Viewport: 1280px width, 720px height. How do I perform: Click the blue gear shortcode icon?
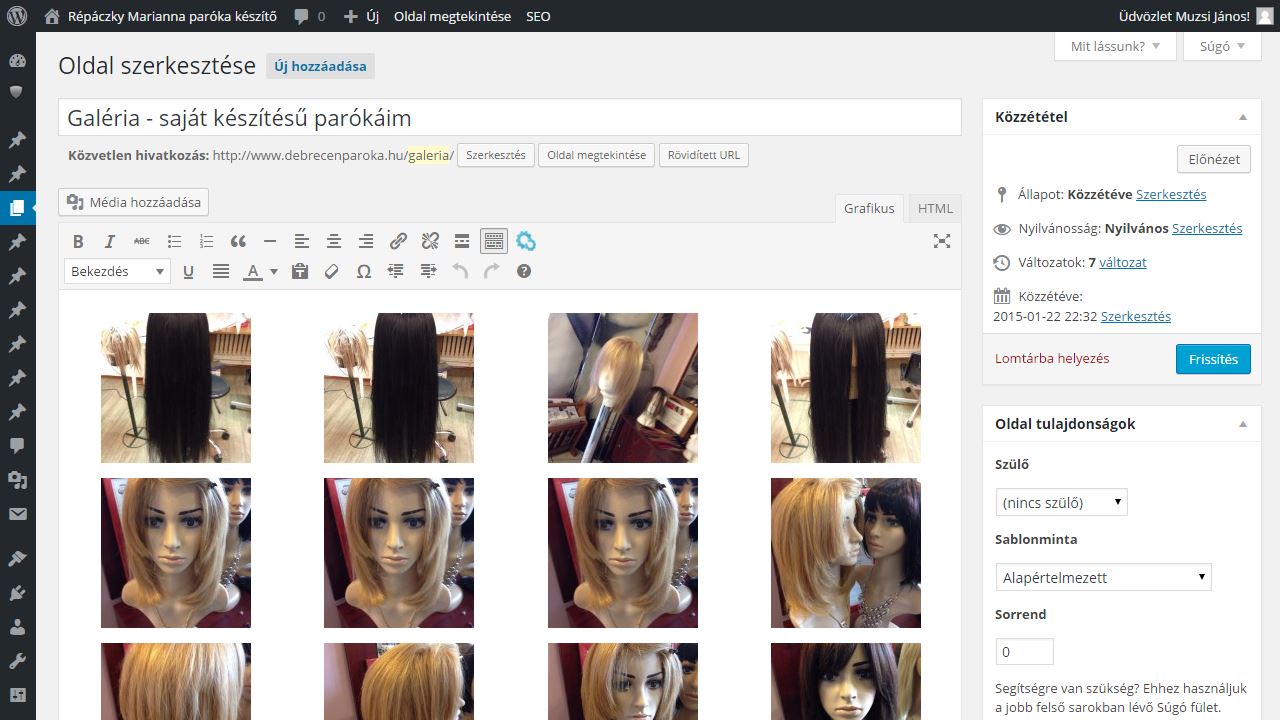[526, 241]
